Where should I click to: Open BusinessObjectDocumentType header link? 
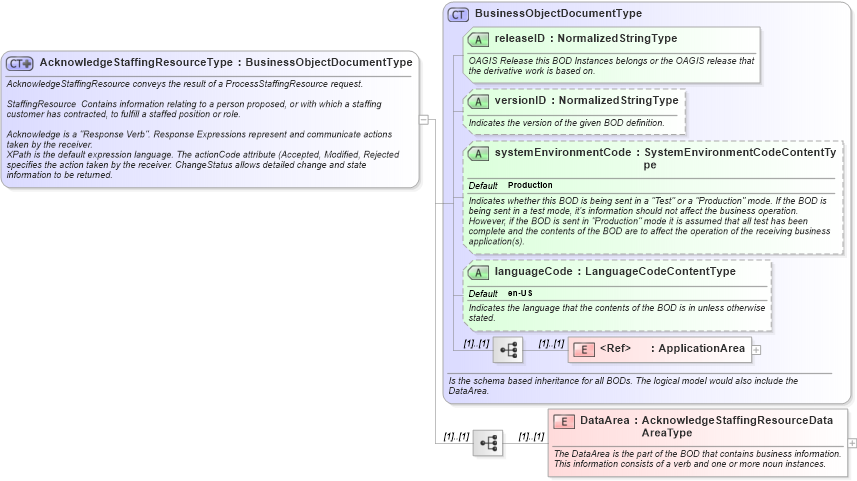pyautogui.click(x=558, y=13)
